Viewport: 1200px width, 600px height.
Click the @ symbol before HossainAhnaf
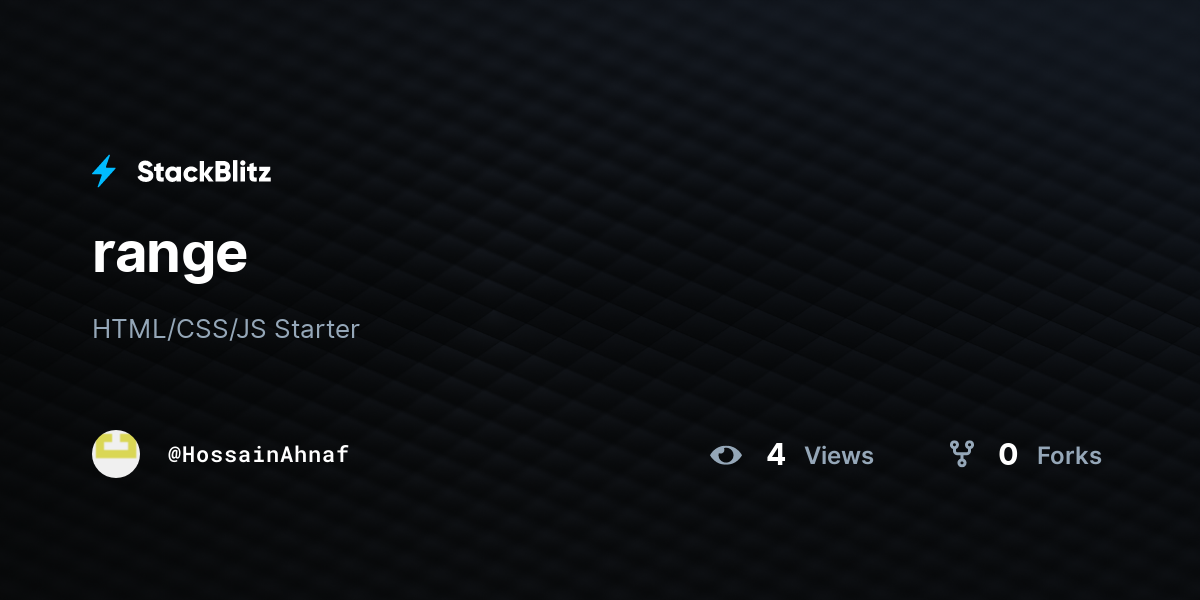(174, 455)
